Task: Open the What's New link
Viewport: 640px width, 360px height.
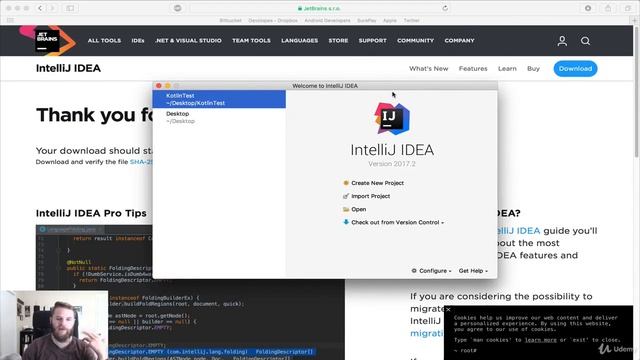Action: (429, 69)
